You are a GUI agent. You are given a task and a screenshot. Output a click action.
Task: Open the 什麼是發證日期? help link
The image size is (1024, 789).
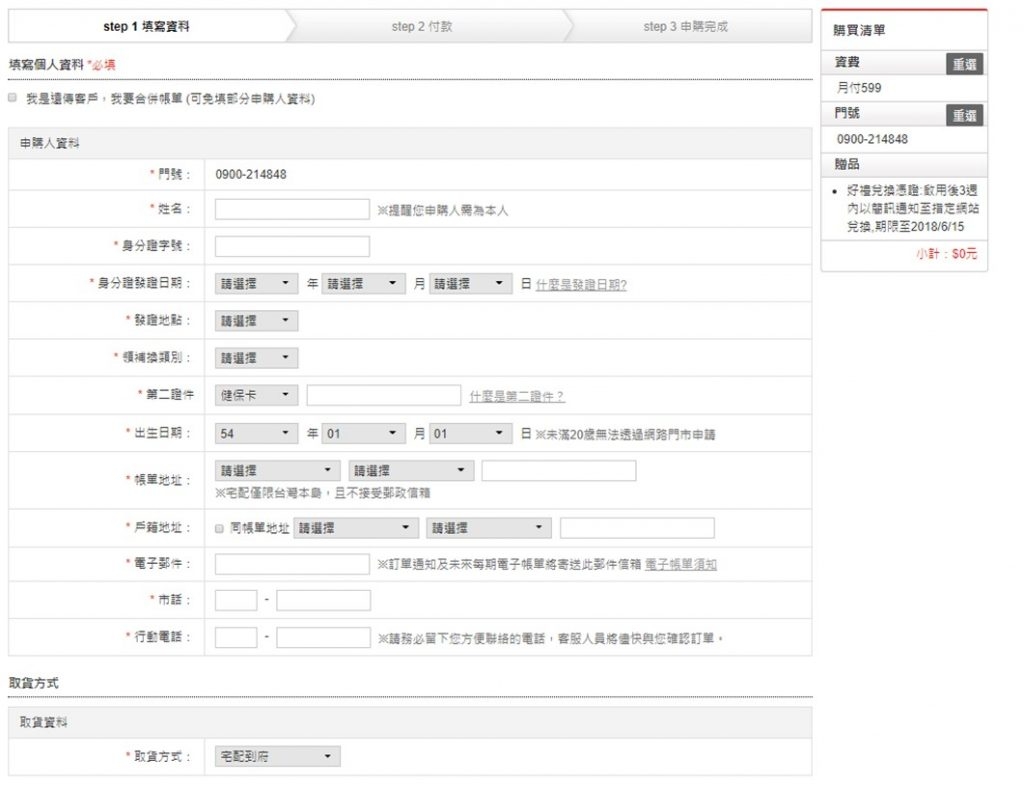pyautogui.click(x=581, y=285)
